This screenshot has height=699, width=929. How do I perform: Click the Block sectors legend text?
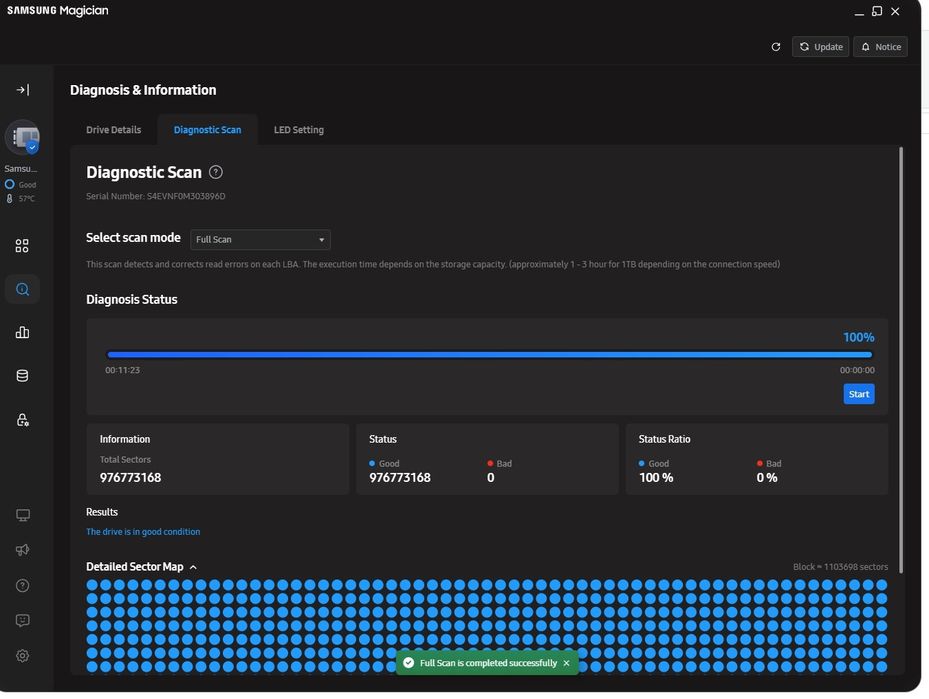click(x=840, y=567)
